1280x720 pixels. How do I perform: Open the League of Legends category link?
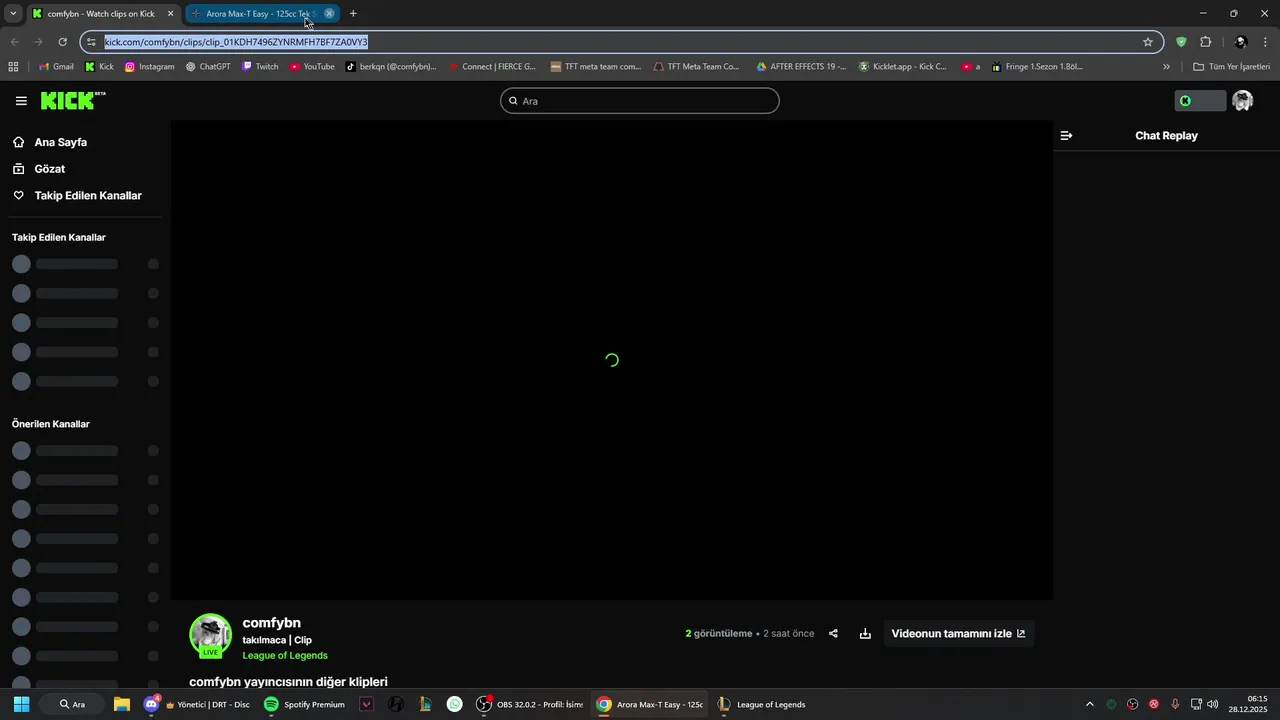[285, 655]
